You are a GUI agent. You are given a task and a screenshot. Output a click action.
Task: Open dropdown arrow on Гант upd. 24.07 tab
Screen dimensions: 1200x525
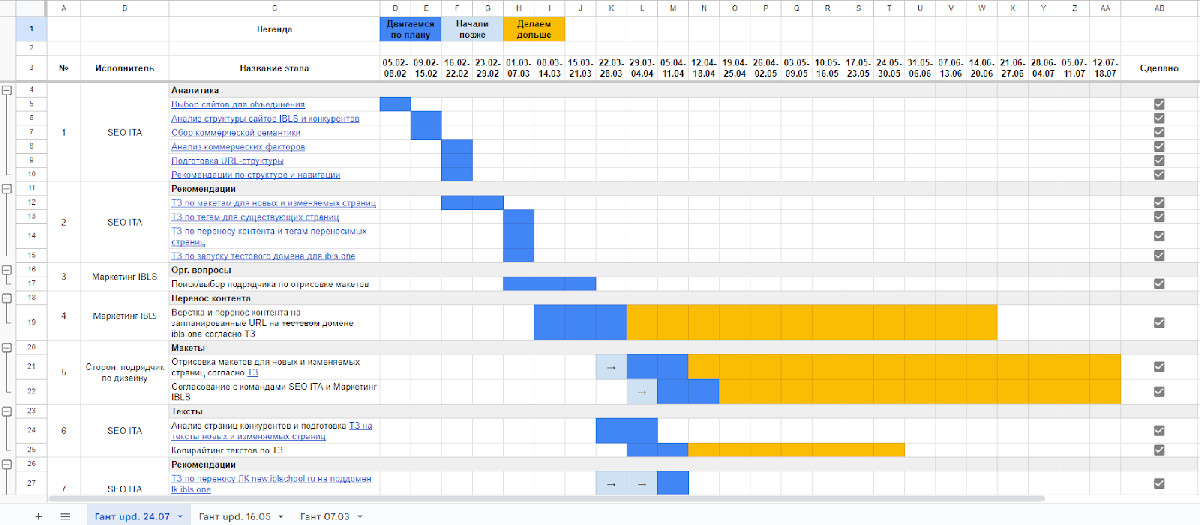pos(179,516)
